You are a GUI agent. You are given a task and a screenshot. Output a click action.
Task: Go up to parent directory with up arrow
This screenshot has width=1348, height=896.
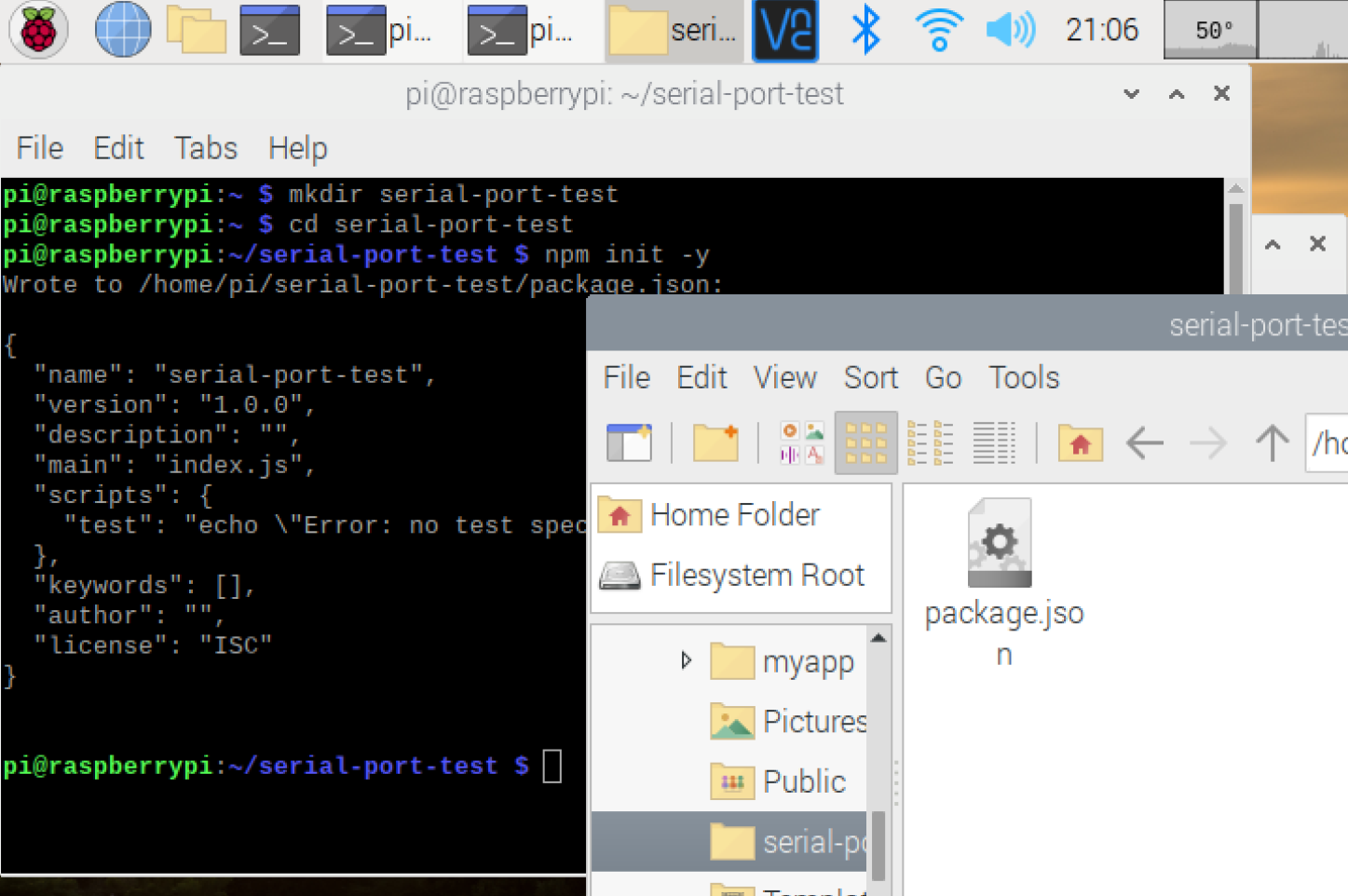1272,443
